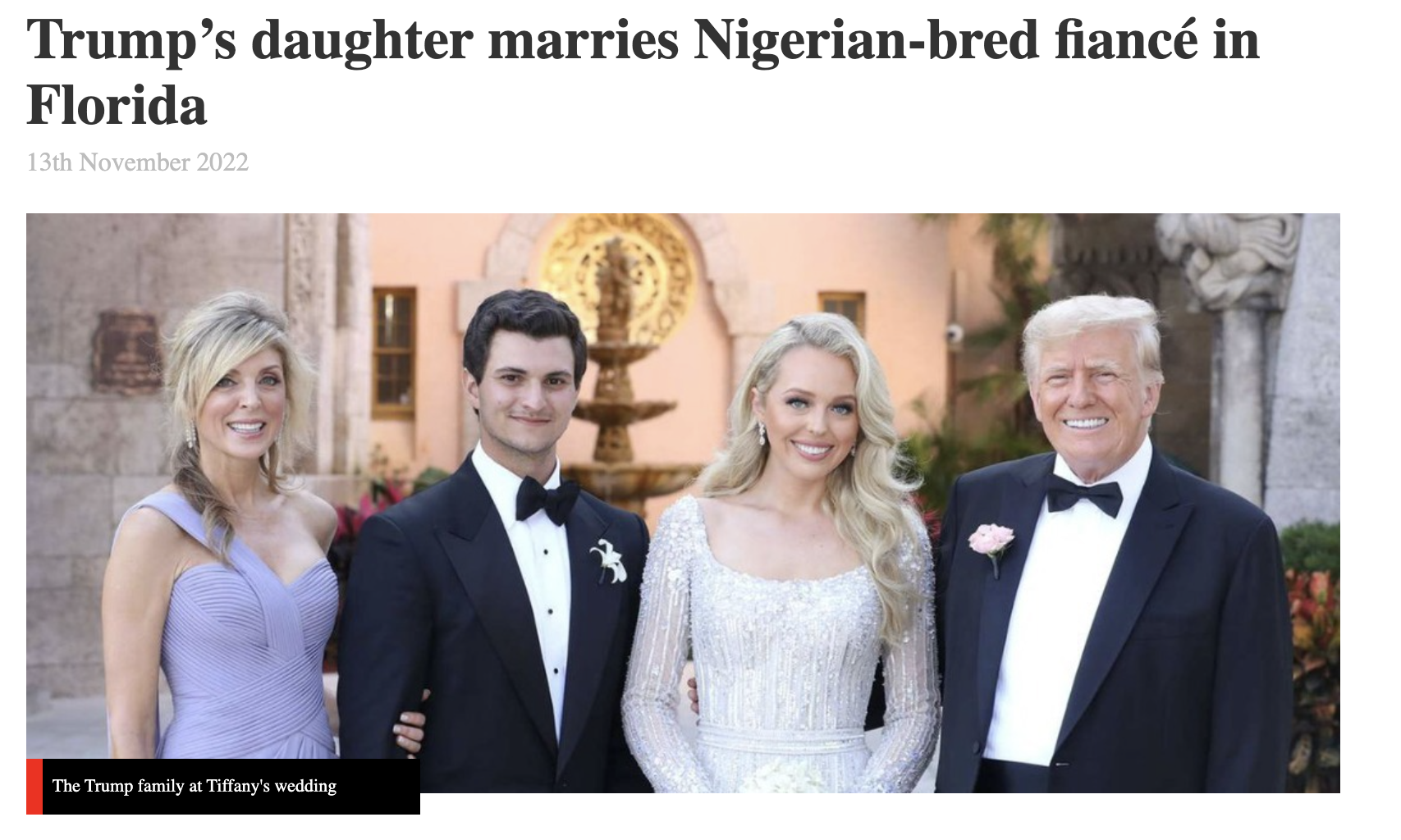Viewport: 1401px width, 840px height.
Task: Click the red accent bar beside caption
Action: [x=34, y=787]
